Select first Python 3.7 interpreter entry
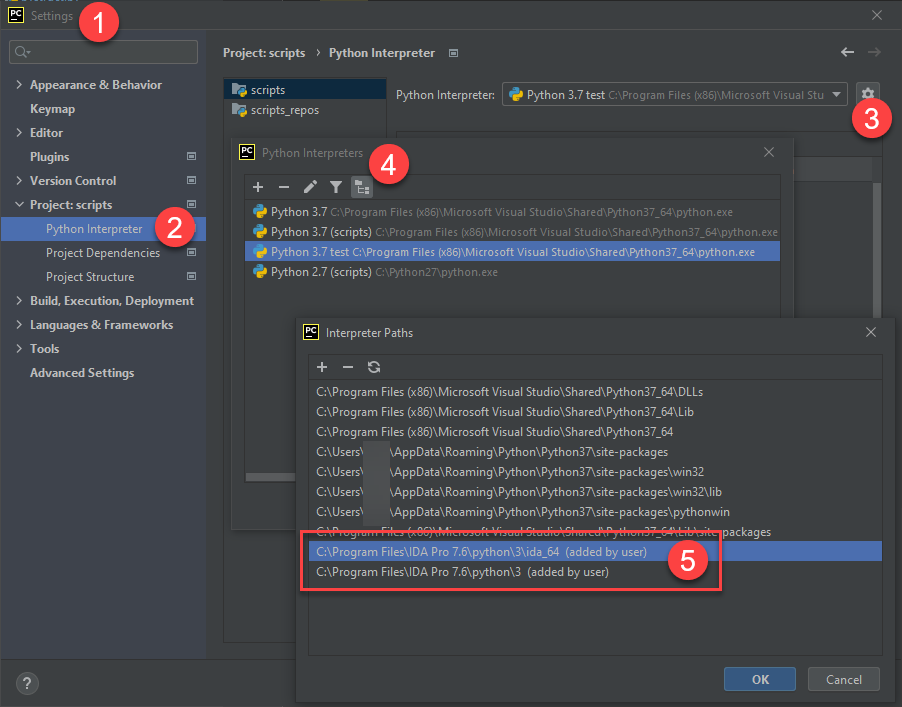Screen dimensions: 902x707 512,212
